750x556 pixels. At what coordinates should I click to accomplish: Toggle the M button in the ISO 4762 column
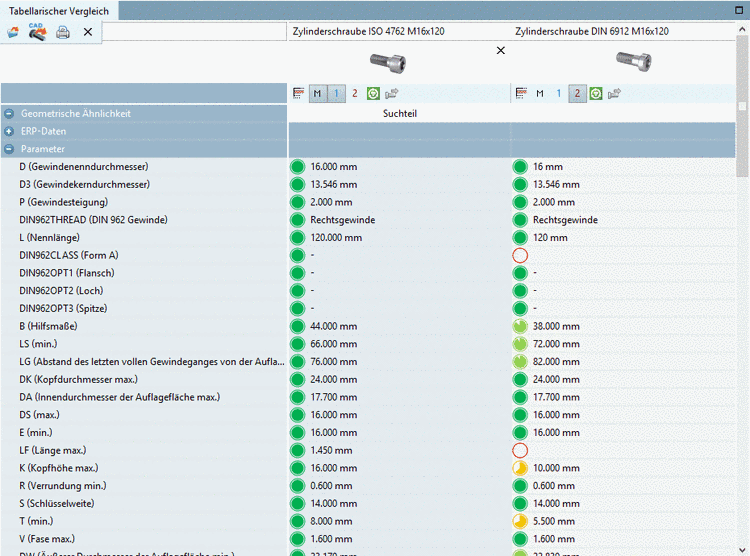click(317, 93)
